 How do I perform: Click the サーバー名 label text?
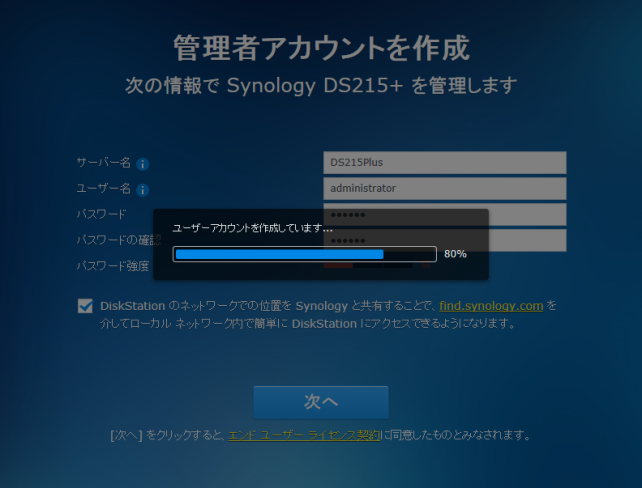(104, 163)
